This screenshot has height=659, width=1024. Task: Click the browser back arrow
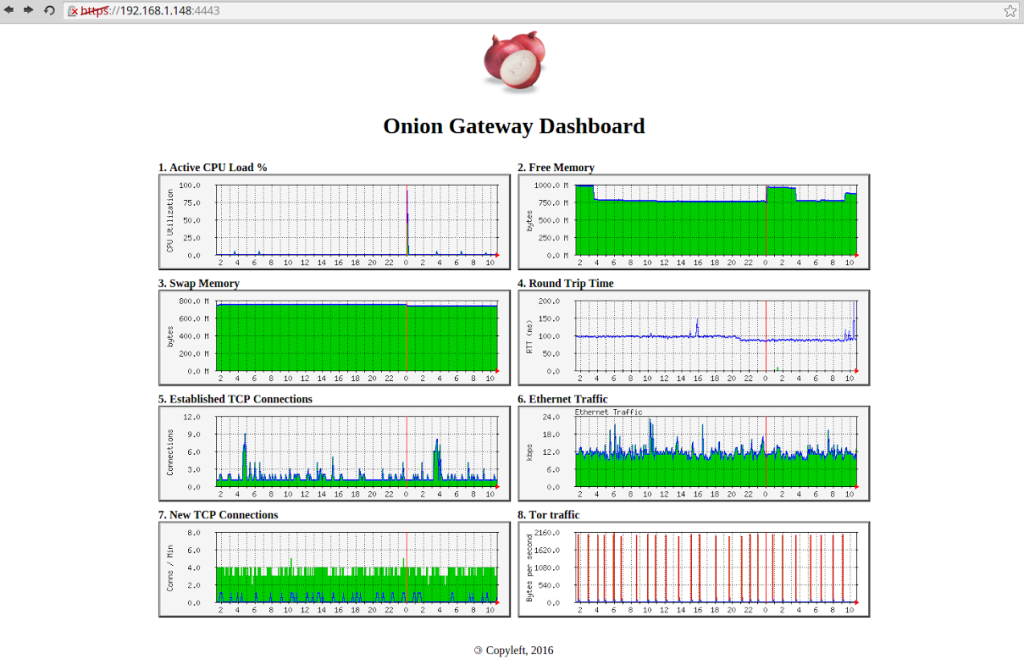point(9,10)
